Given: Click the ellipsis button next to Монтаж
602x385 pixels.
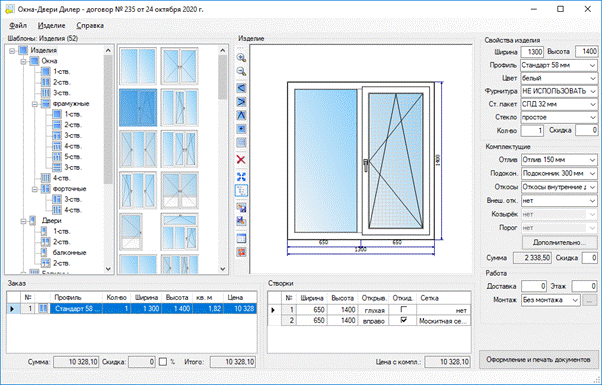Looking at the screenshot, I should pyautogui.click(x=590, y=300).
